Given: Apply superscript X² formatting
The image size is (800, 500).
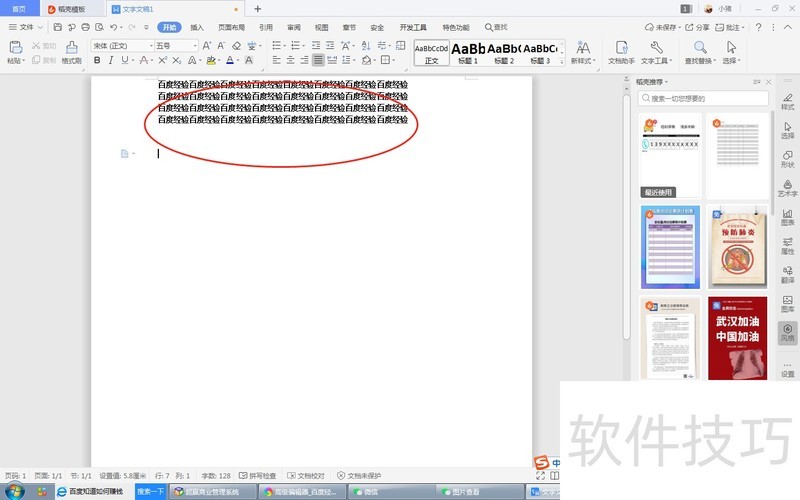Looking at the screenshot, I should pos(162,60).
